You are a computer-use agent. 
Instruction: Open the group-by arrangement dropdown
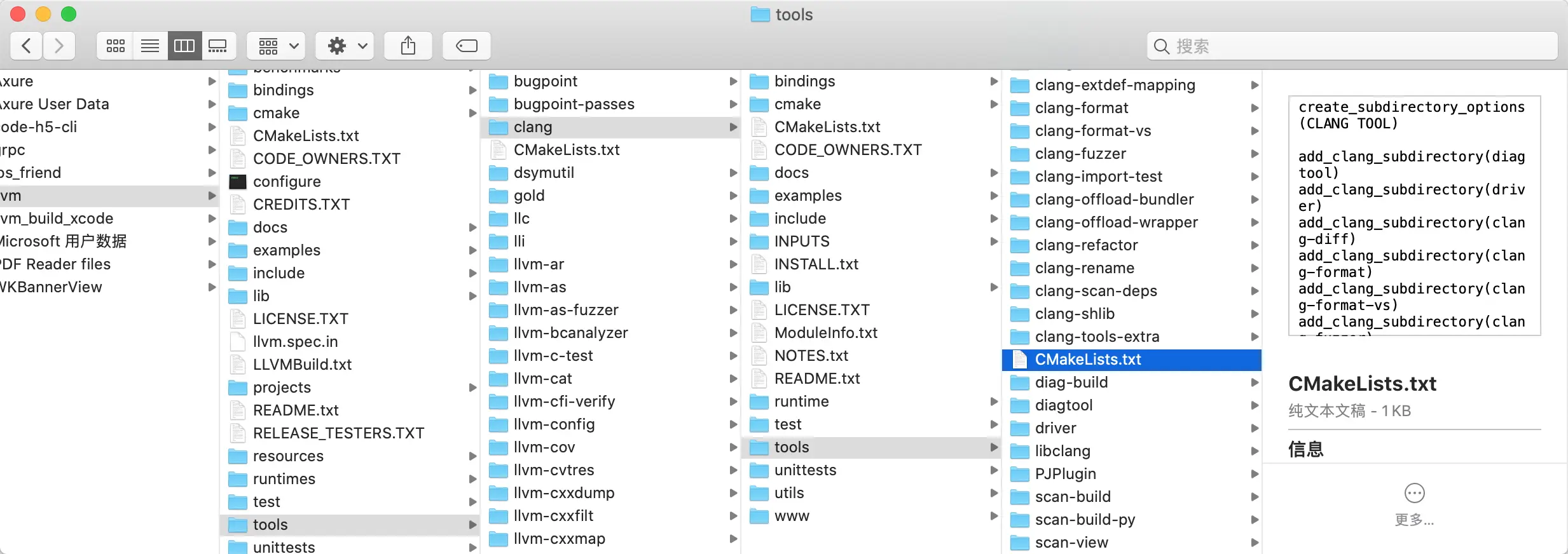click(277, 46)
